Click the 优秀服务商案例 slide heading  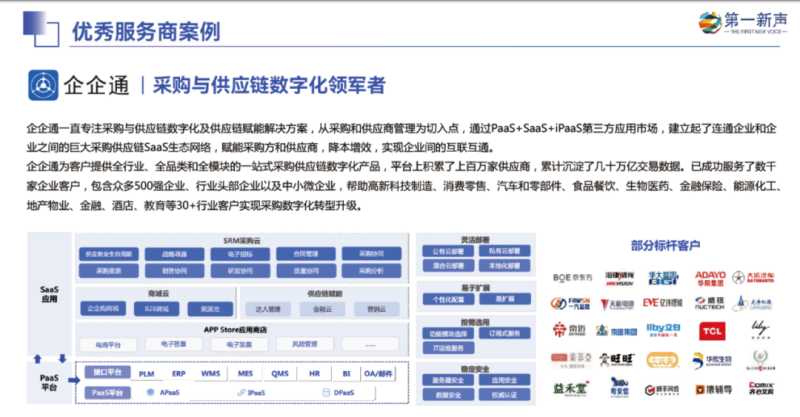tap(145, 32)
